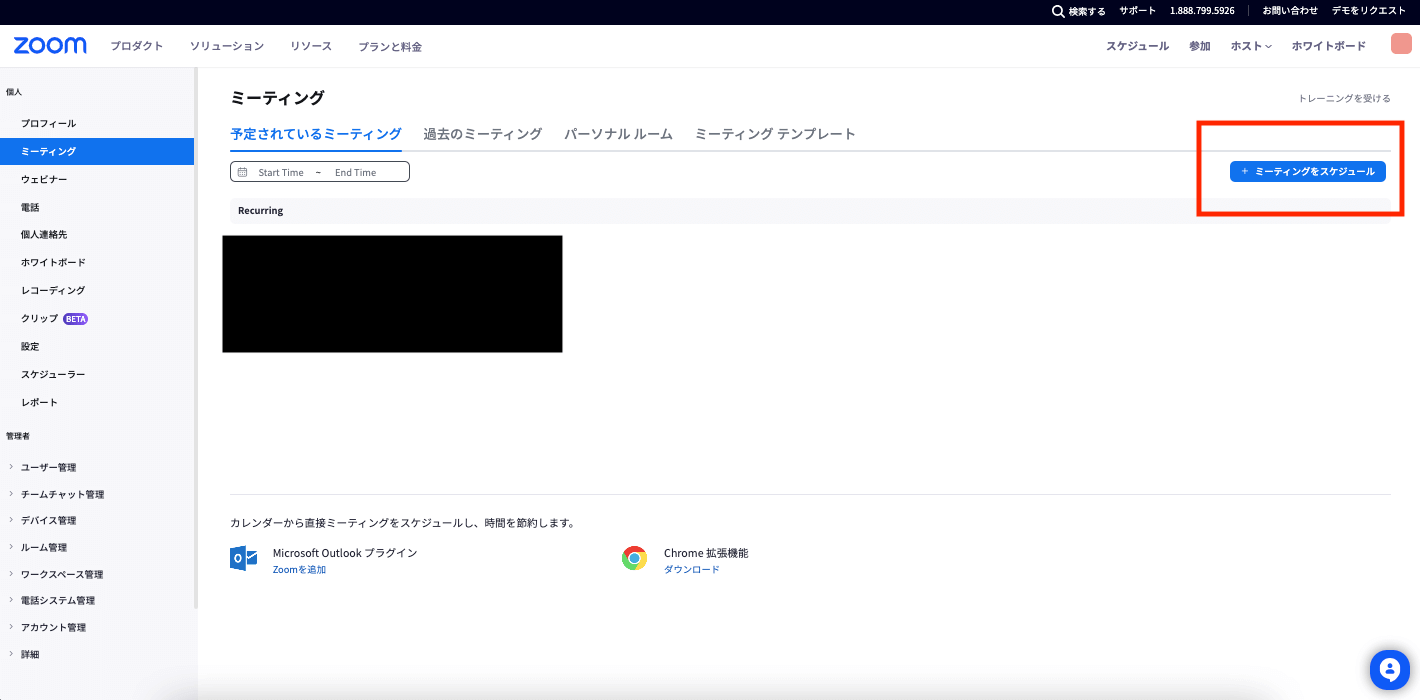The height and width of the screenshot is (700, 1420).
Task: Expand ユーザー管理 in sidebar
Action: (x=48, y=467)
